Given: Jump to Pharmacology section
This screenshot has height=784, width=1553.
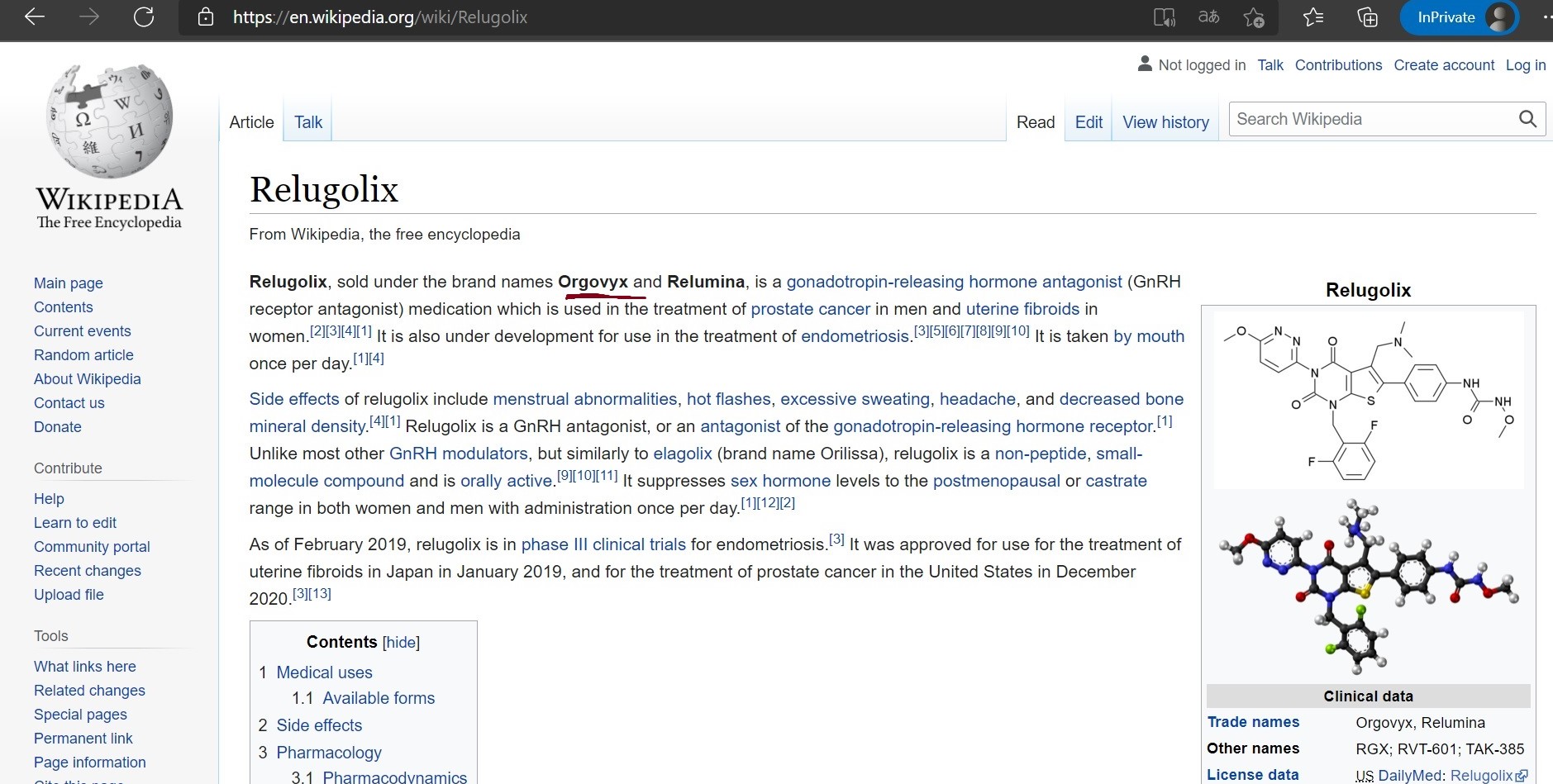Looking at the screenshot, I should 329,753.
